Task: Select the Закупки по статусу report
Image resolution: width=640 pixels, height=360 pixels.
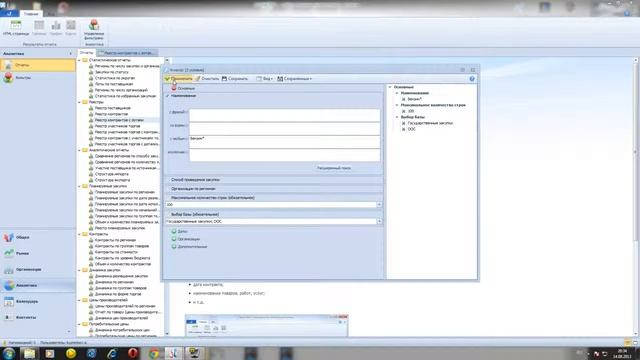Action: coord(111,72)
